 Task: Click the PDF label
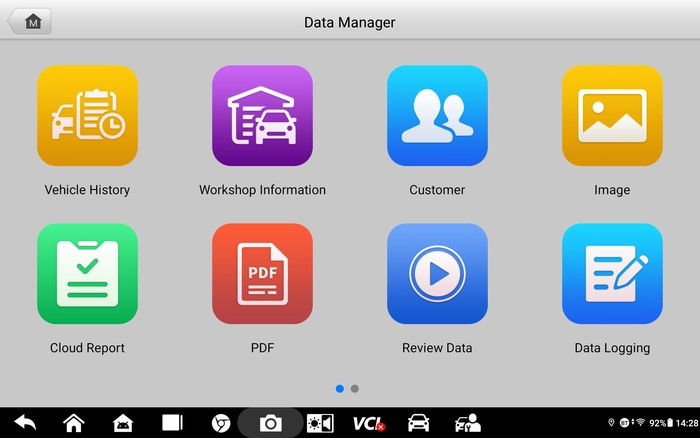click(262, 348)
